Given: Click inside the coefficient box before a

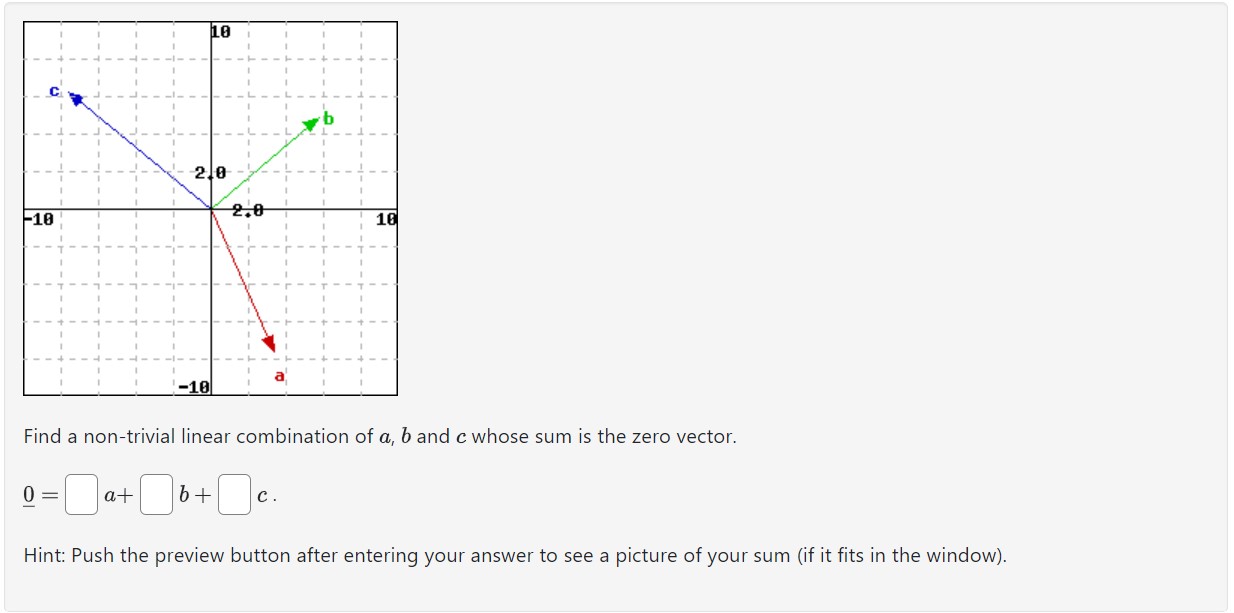Looking at the screenshot, I should (x=82, y=492).
